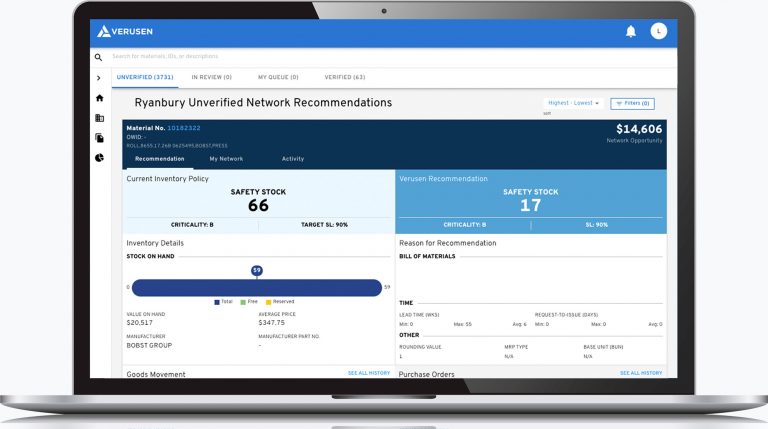This screenshot has height=429, width=768.
Task: Select the My Network card tab
Action: 226,159
